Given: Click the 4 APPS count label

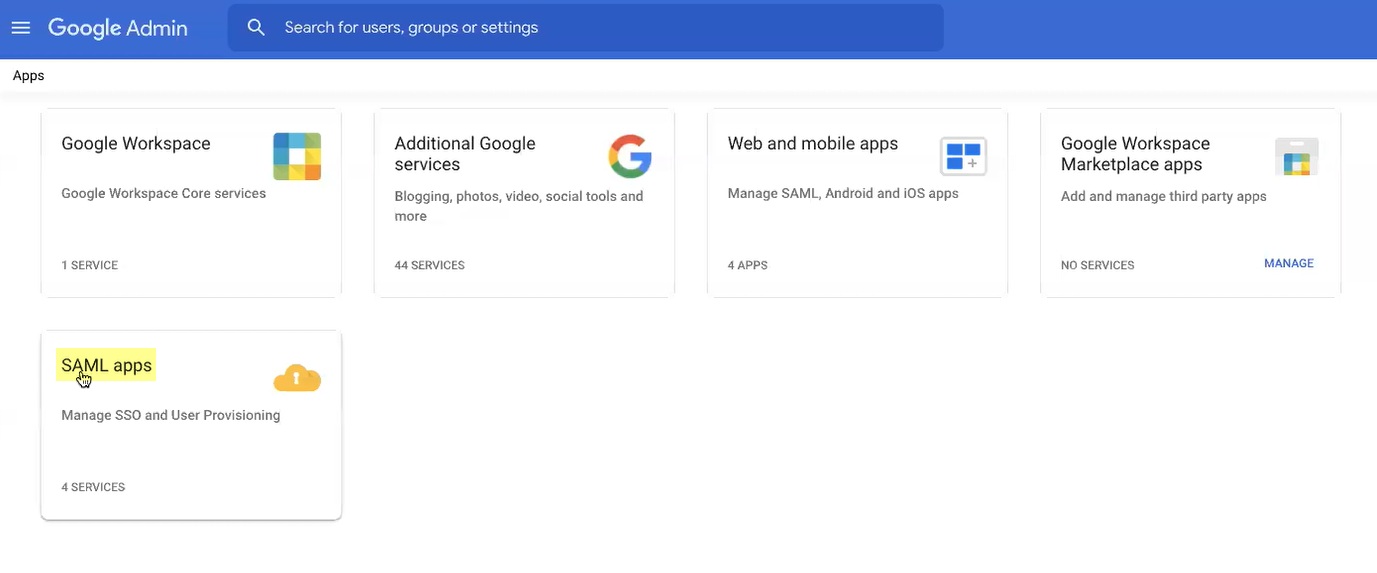Looking at the screenshot, I should (x=747, y=266).
